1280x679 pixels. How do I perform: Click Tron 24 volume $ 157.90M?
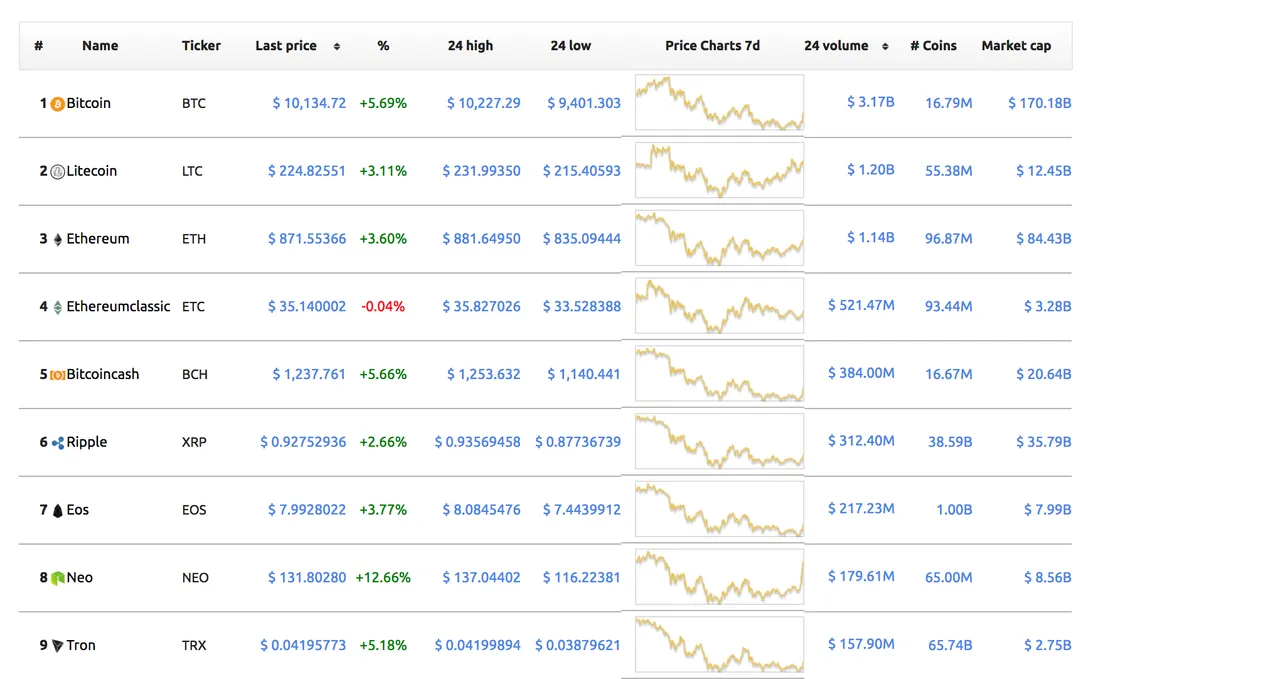tap(861, 644)
